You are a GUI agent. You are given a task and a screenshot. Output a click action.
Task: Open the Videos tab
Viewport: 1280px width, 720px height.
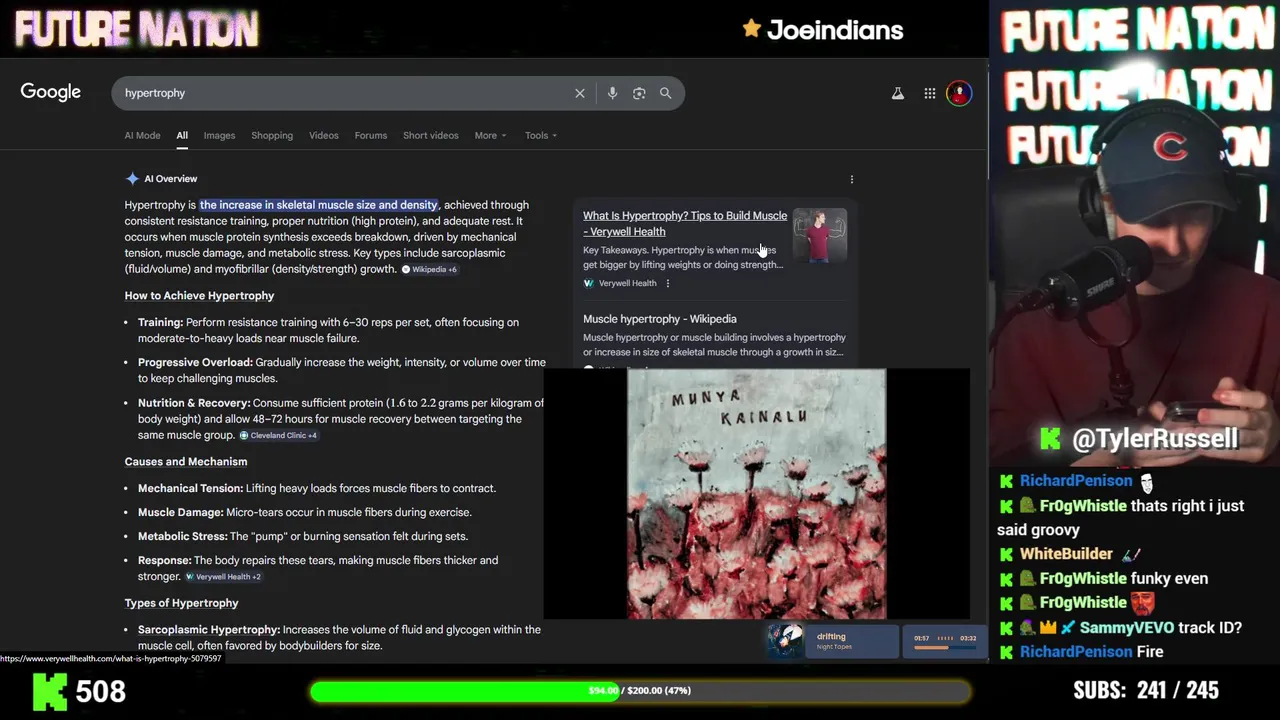click(324, 135)
